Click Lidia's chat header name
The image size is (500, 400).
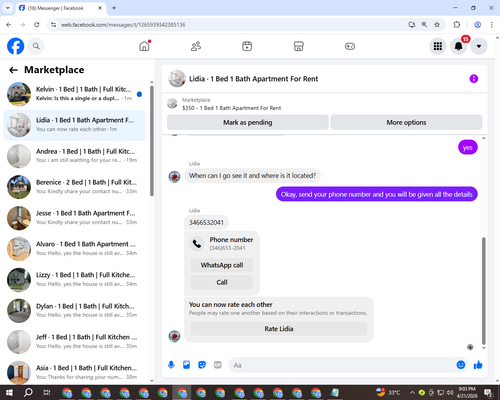[253, 79]
